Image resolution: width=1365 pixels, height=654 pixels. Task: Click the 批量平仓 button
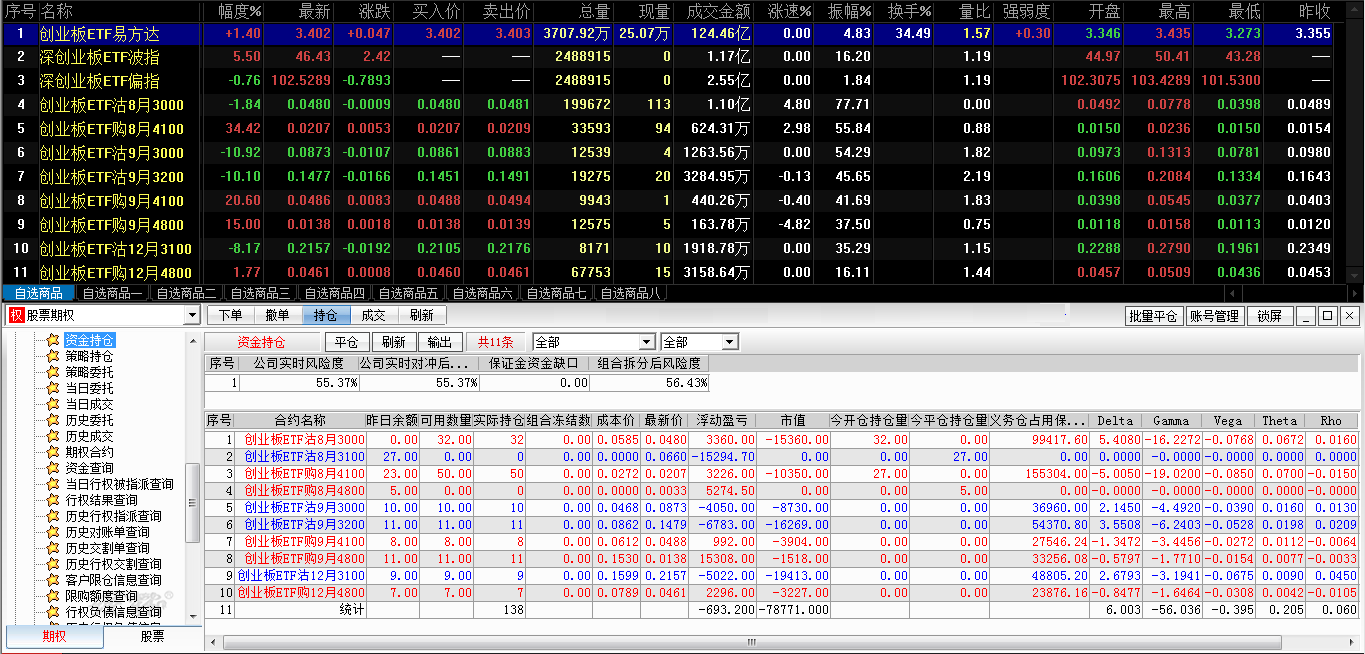[1153, 316]
